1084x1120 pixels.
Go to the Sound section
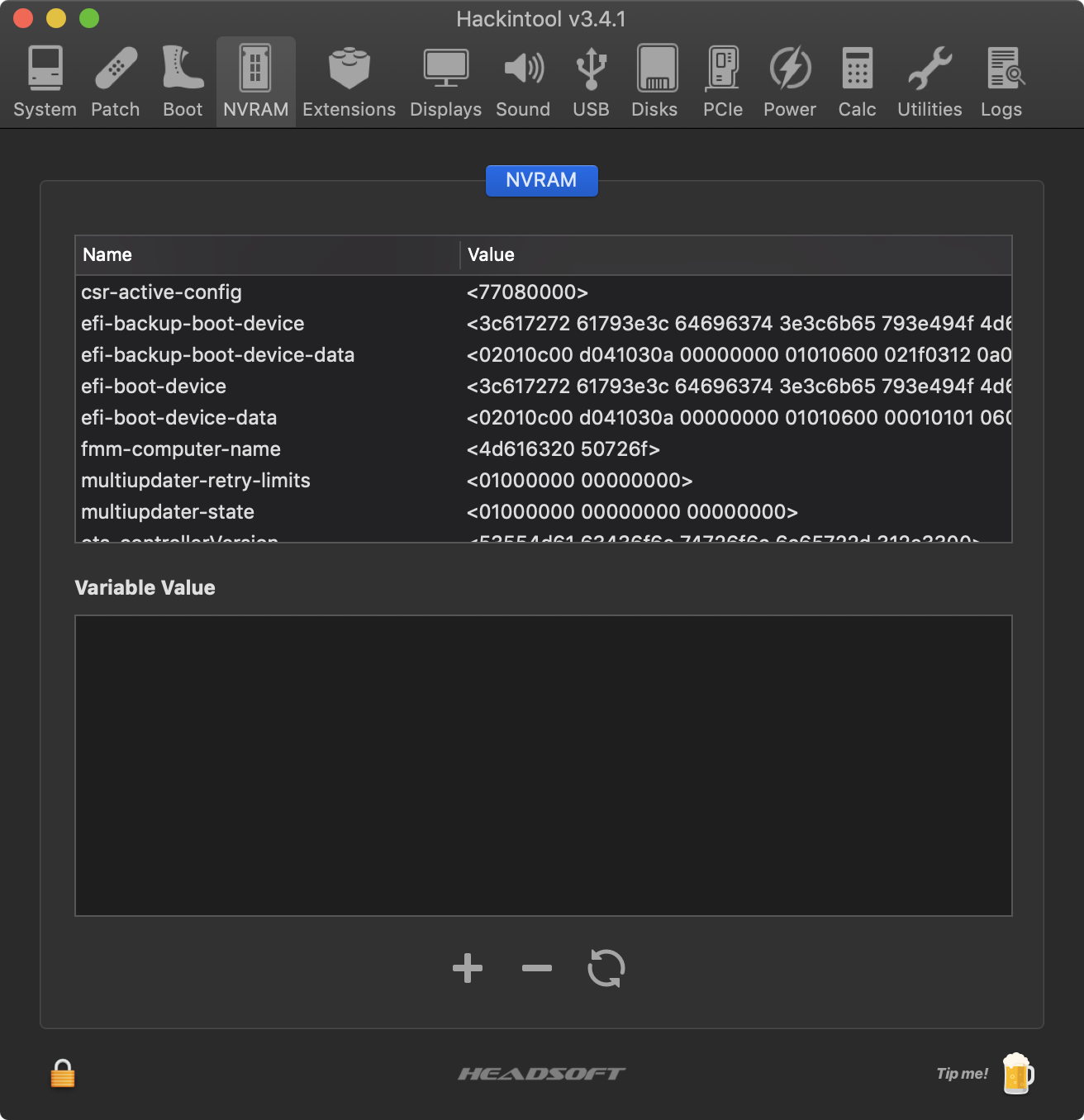[x=523, y=82]
